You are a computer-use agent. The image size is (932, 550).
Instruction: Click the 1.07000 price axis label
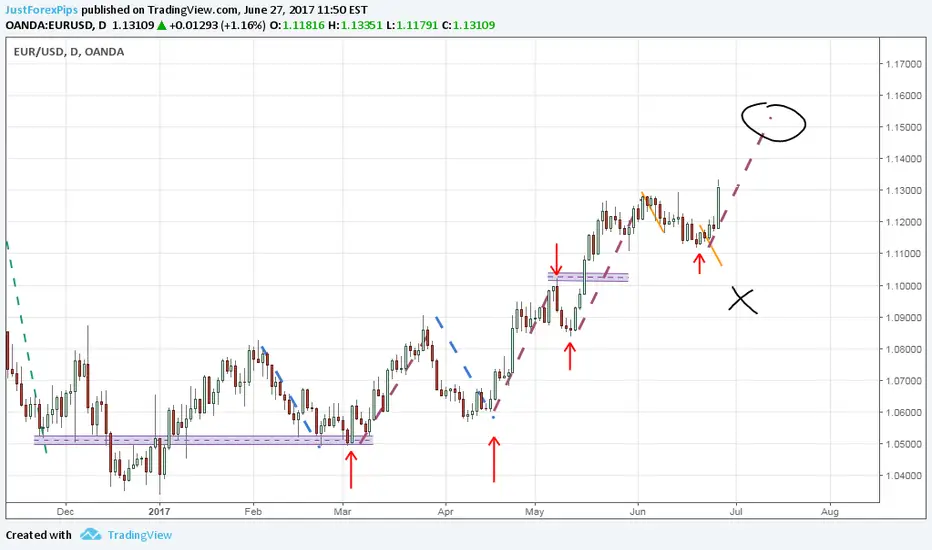pyautogui.click(x=903, y=381)
